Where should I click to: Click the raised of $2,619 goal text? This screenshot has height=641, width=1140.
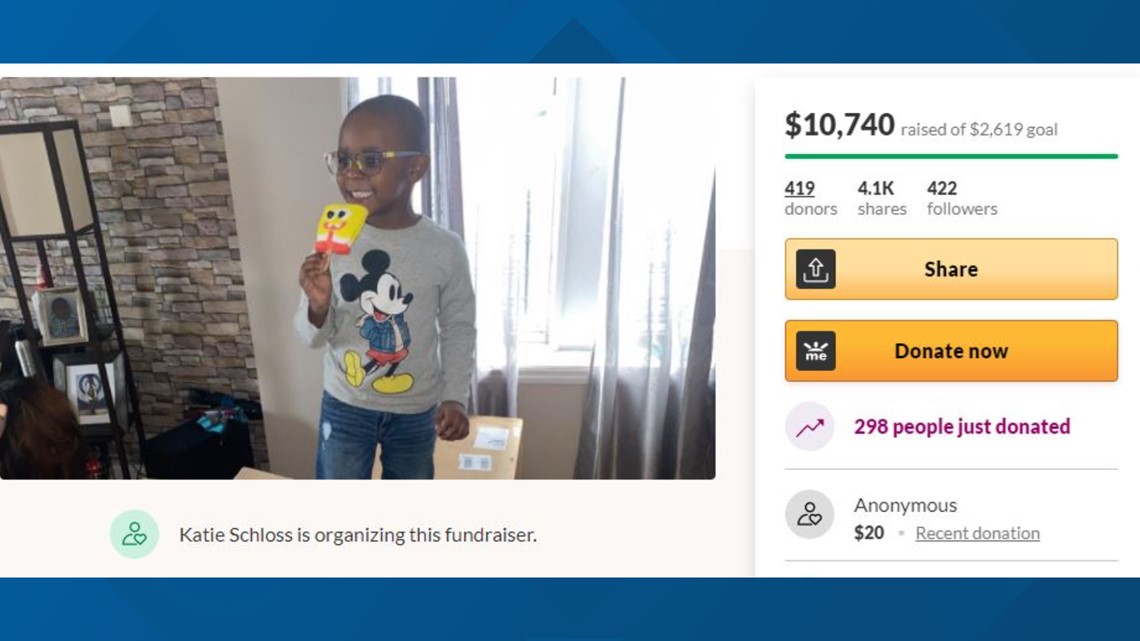tap(979, 129)
